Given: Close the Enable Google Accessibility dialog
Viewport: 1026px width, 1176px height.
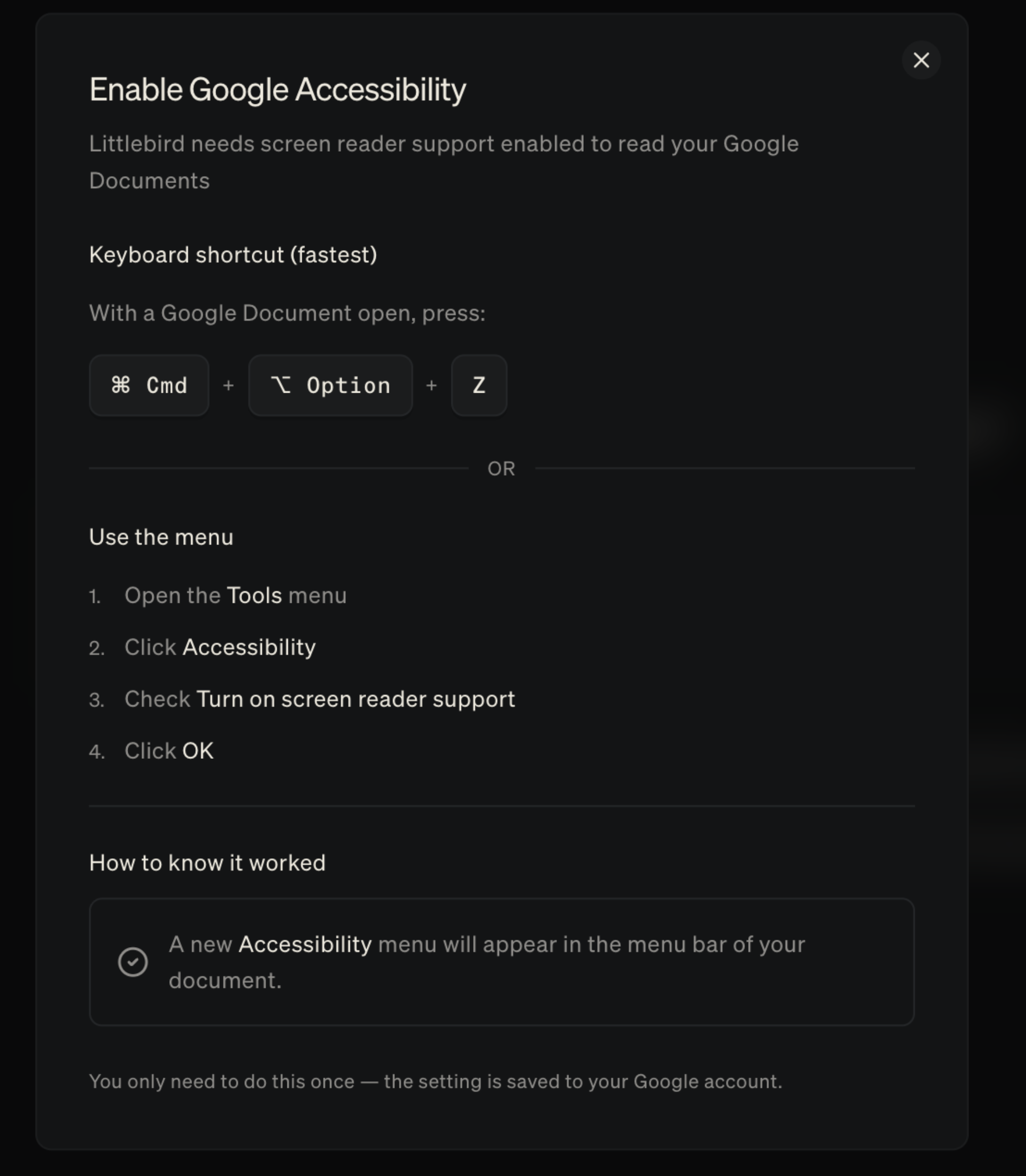Looking at the screenshot, I should coord(921,60).
